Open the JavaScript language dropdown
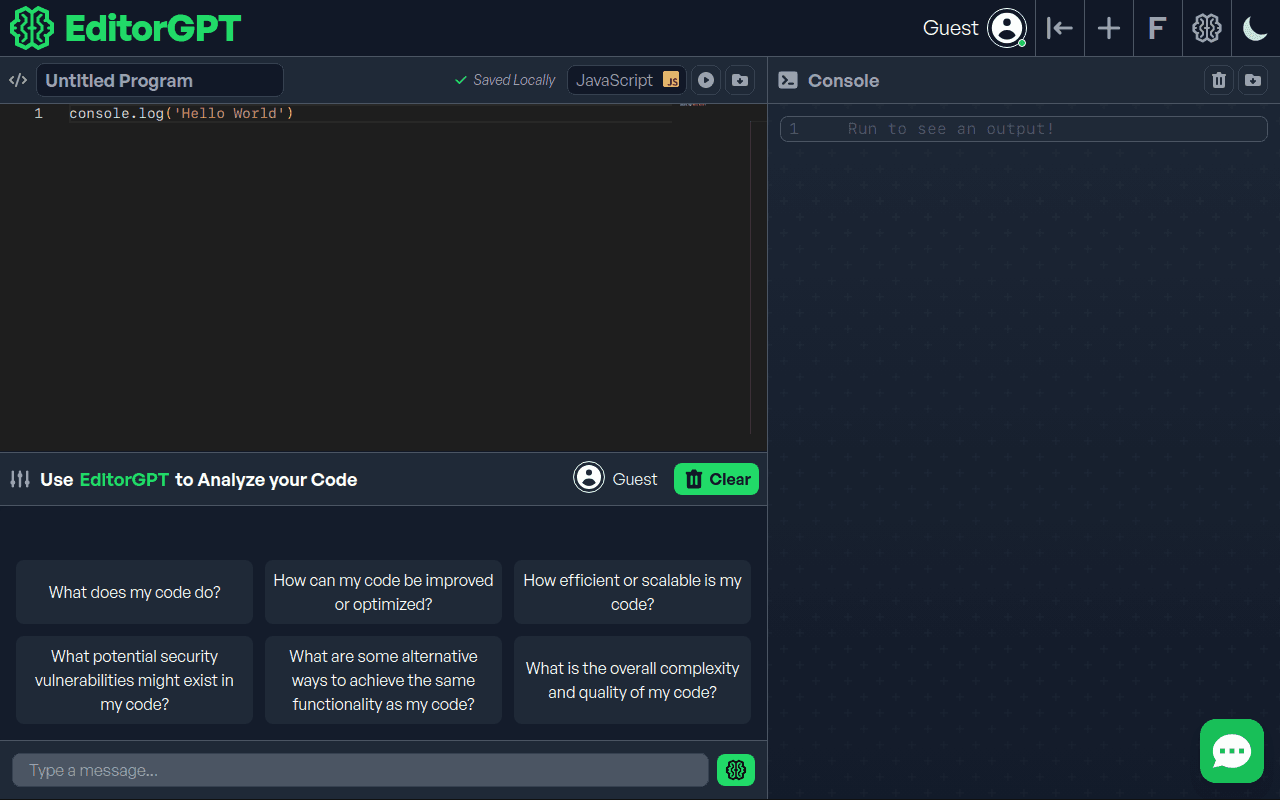Viewport: 1280px width, 800px height. 627,80
